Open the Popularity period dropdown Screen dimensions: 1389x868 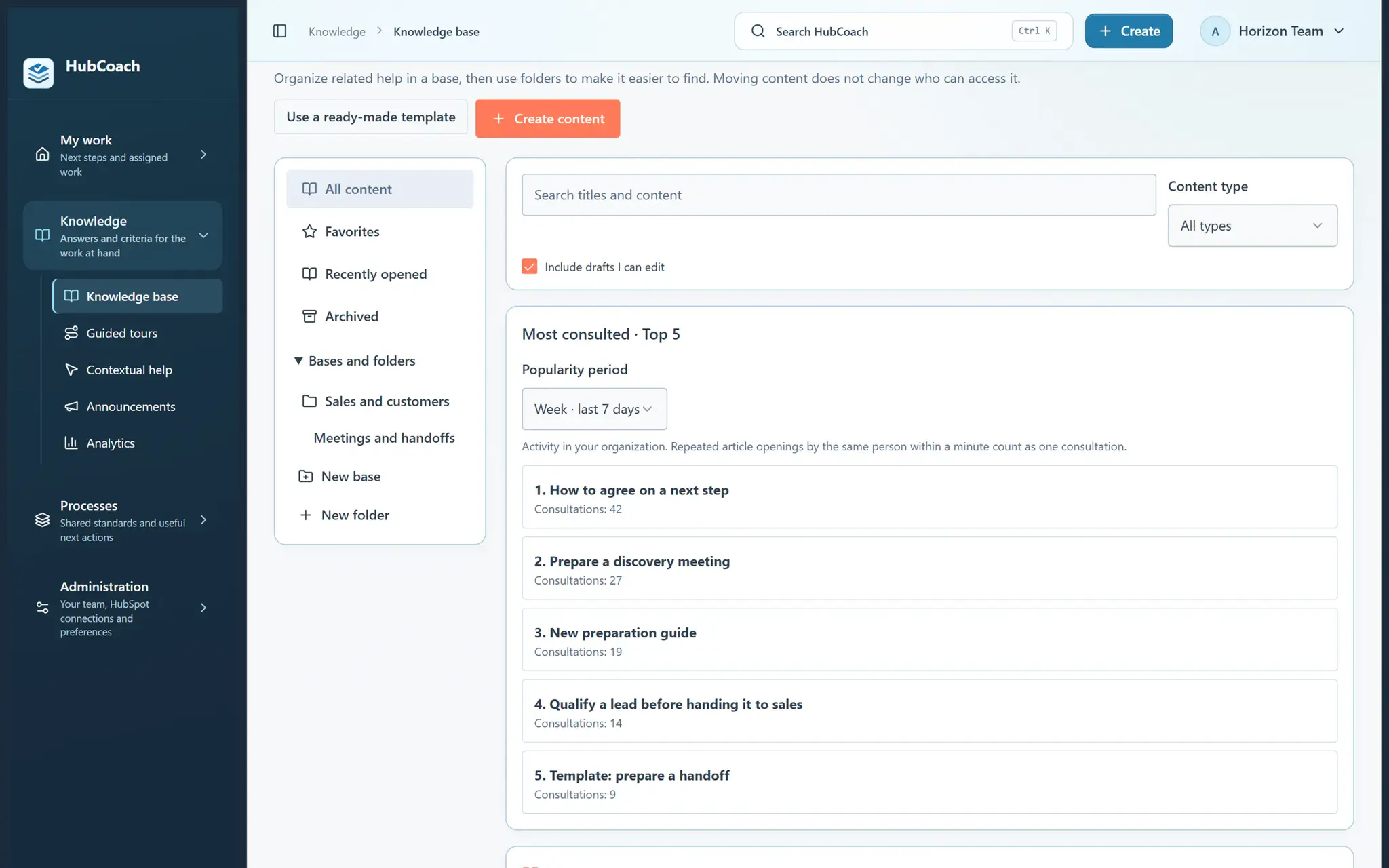pyautogui.click(x=594, y=409)
